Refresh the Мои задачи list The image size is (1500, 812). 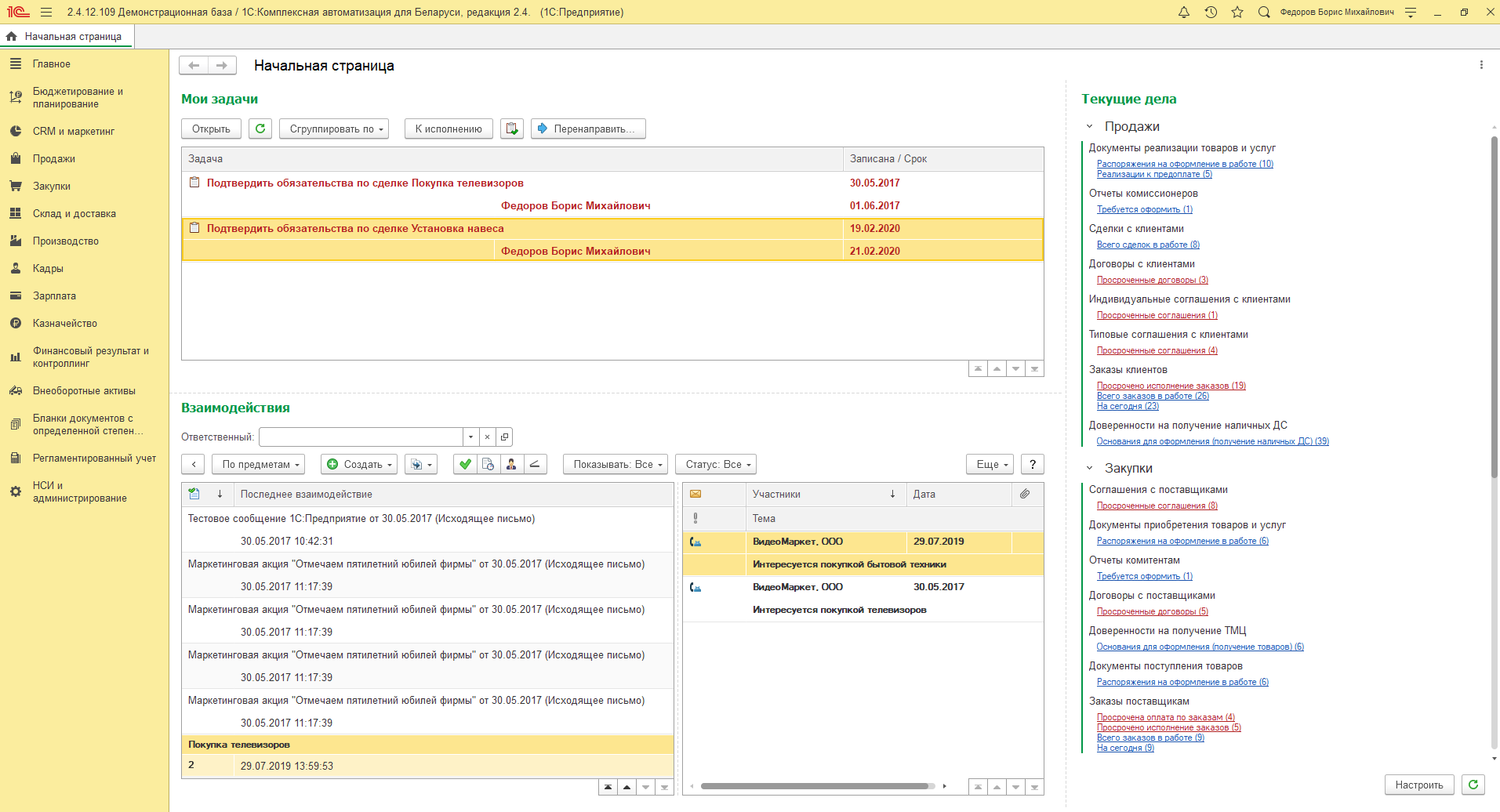click(260, 129)
